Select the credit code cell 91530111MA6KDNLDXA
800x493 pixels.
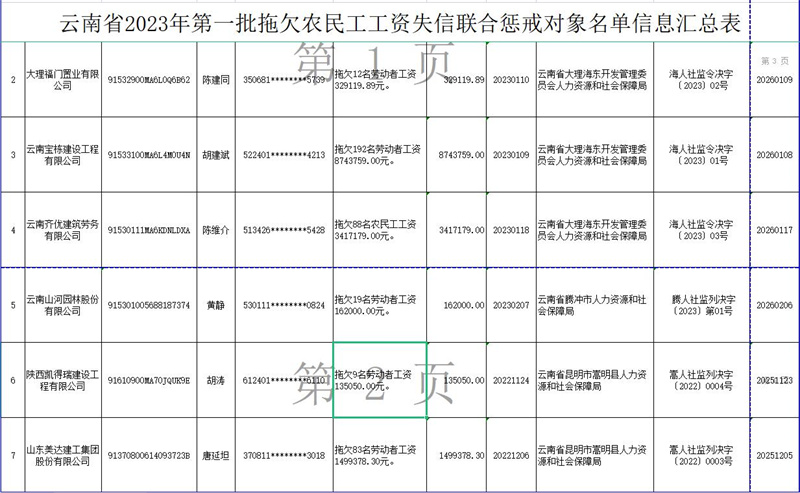pos(144,229)
